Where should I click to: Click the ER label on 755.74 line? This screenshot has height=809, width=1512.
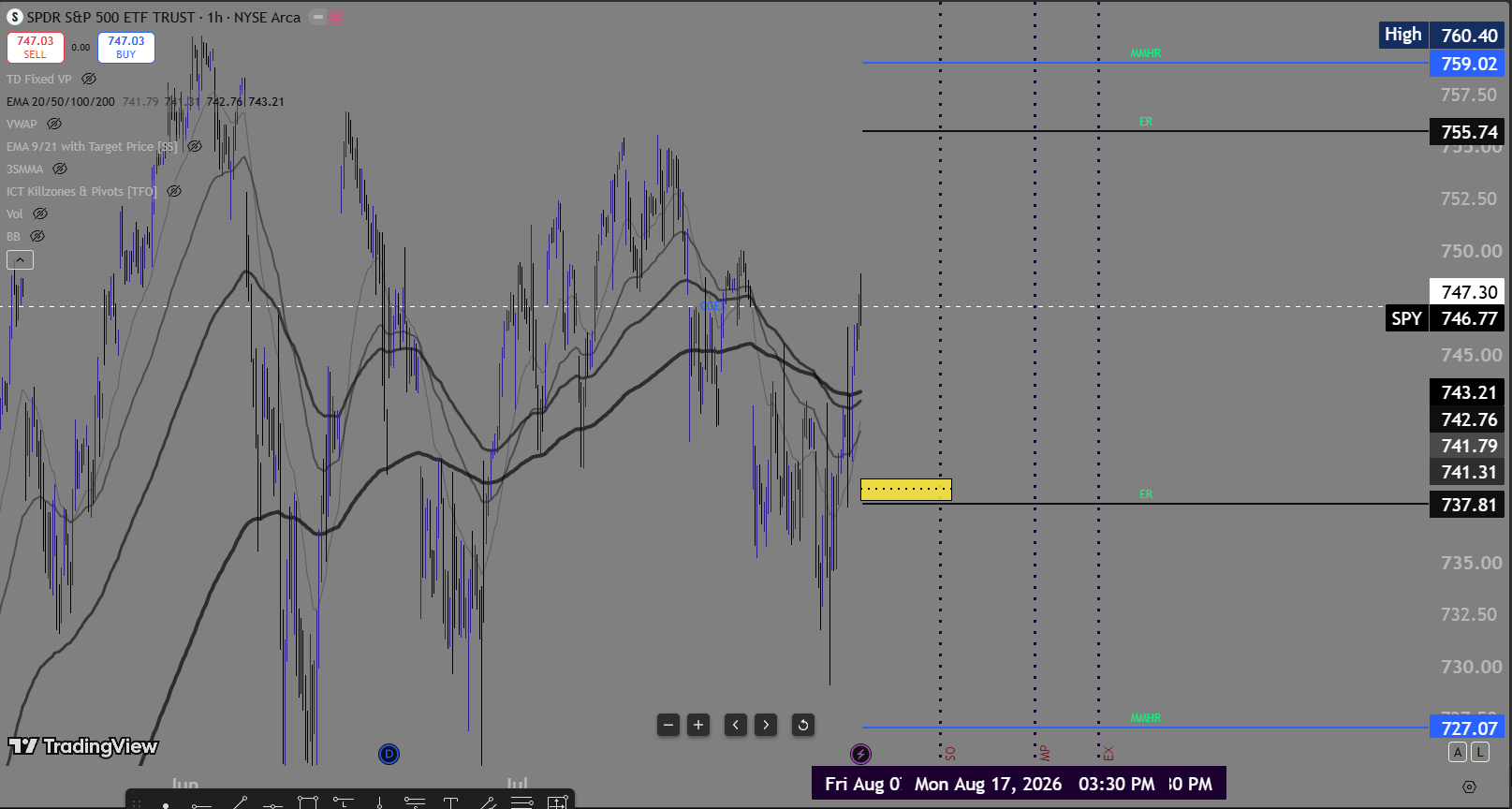coord(1146,122)
